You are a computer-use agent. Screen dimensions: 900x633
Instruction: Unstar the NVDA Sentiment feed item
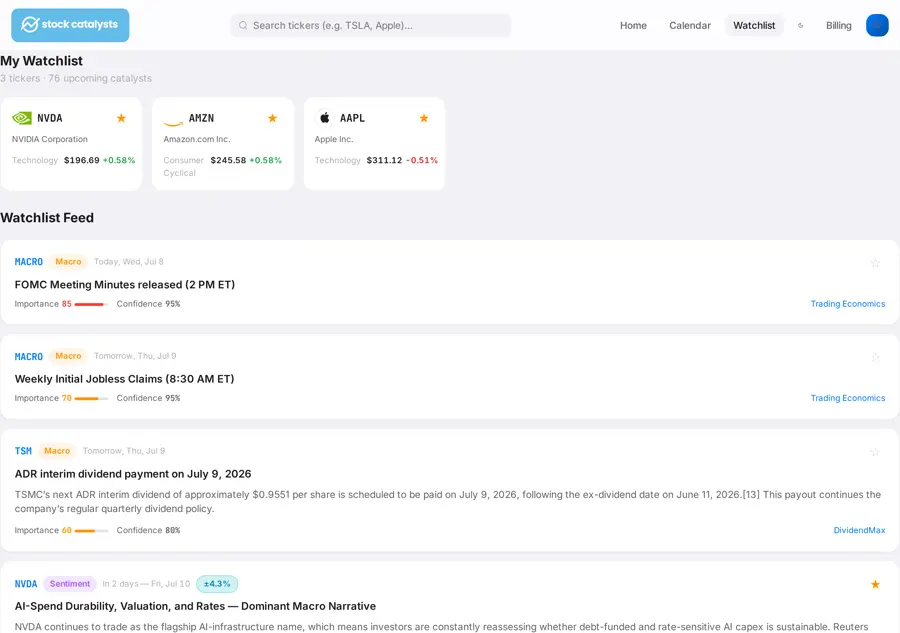click(x=875, y=584)
